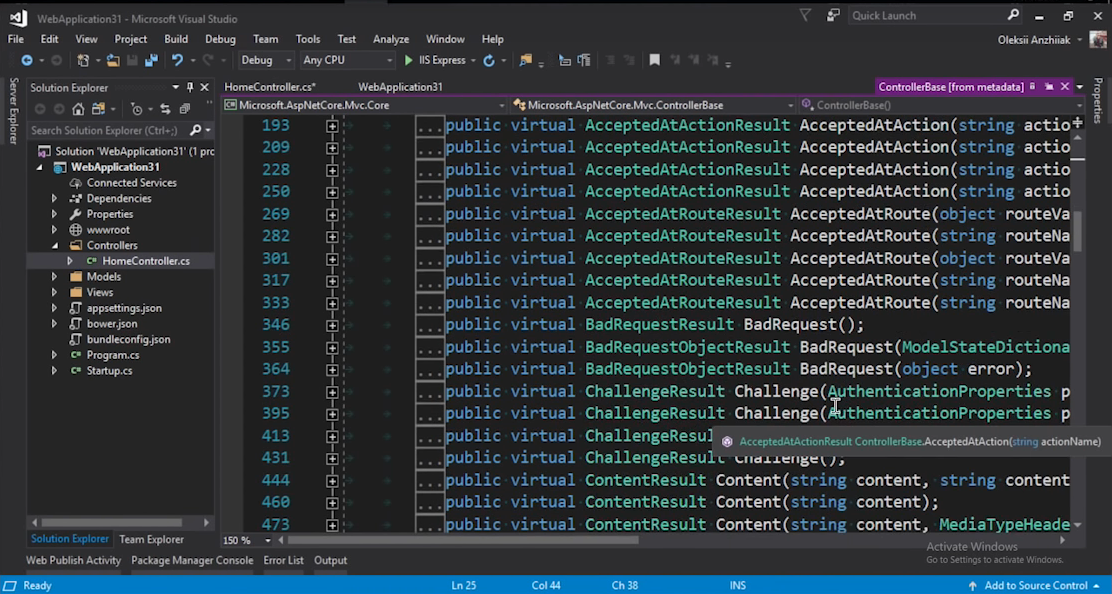Open the Error List panel tab
Image resolution: width=1112 pixels, height=594 pixels.
coord(283,560)
